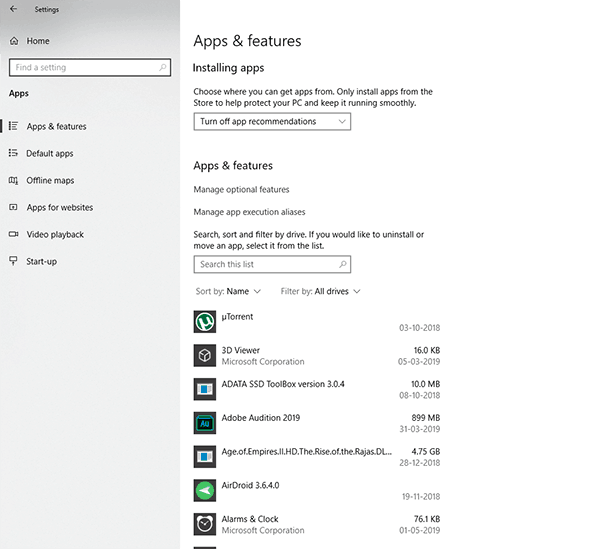Select Age.of.Empires.II.HD entry
Screen dimensions: 600x549
(x=317, y=456)
